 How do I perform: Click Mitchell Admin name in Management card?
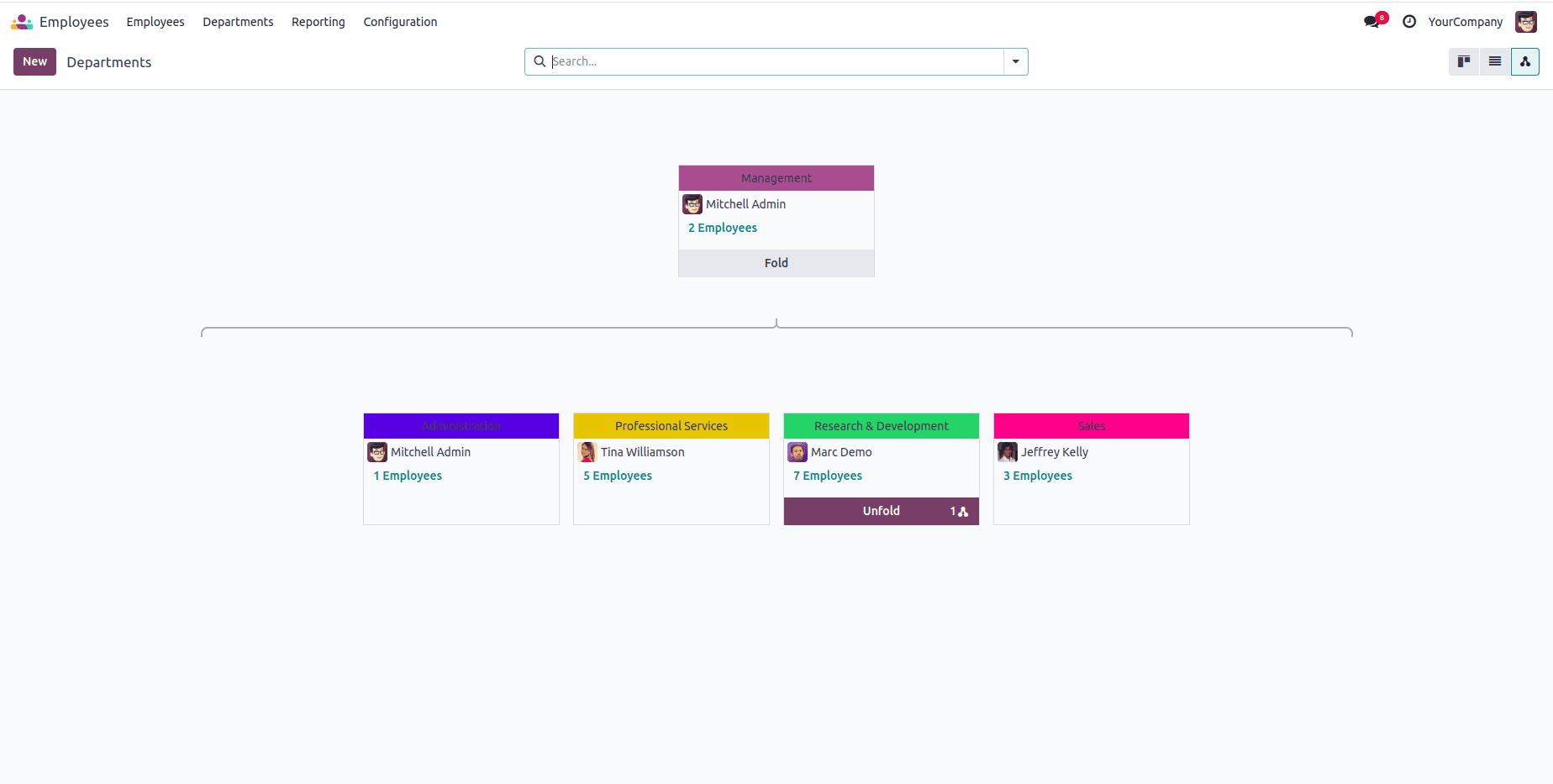tap(745, 204)
